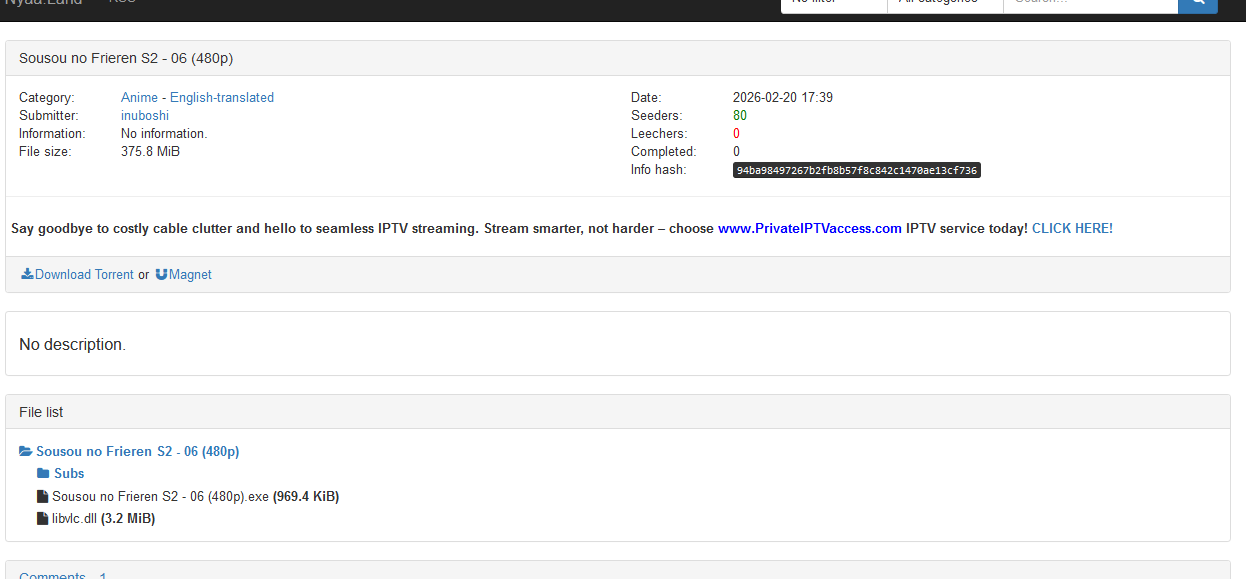Expand the Subs folder in file list

click(x=69, y=474)
